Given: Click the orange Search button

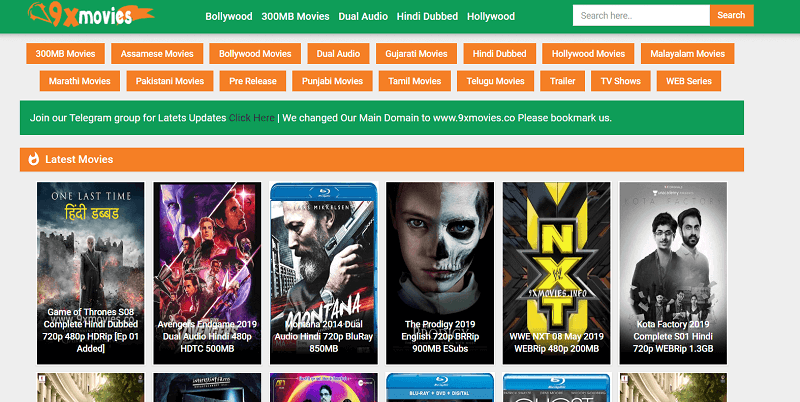Looking at the screenshot, I should (x=731, y=15).
